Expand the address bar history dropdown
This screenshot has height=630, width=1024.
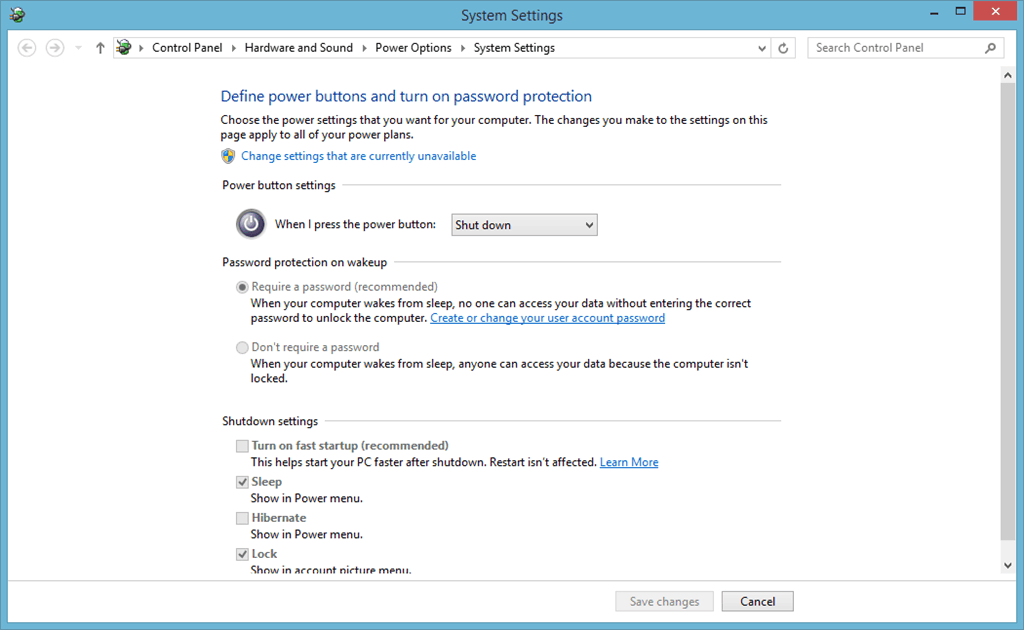click(761, 48)
